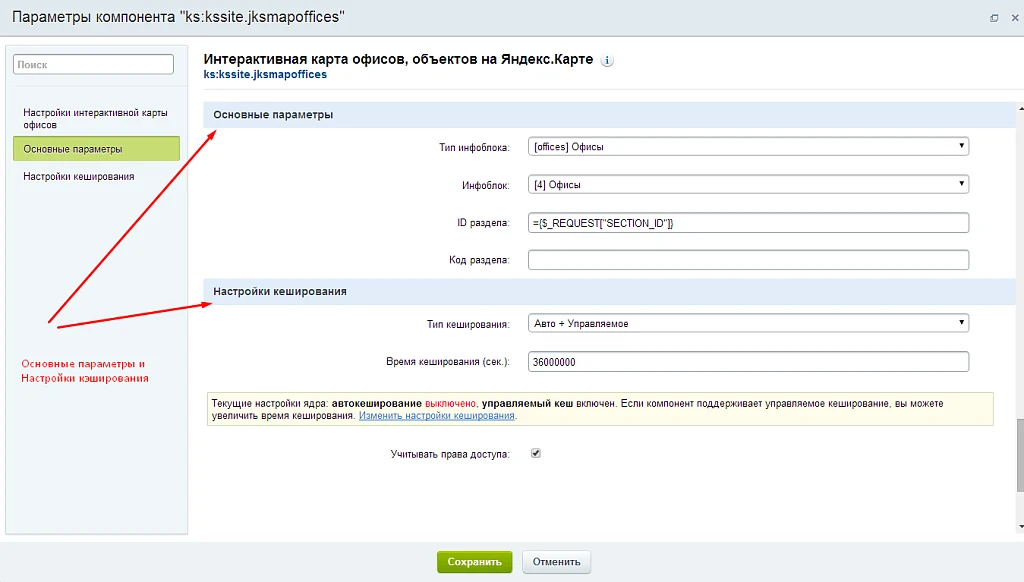Open the 'Тип кеширования' dropdown
The image size is (1024, 582).
(x=748, y=323)
